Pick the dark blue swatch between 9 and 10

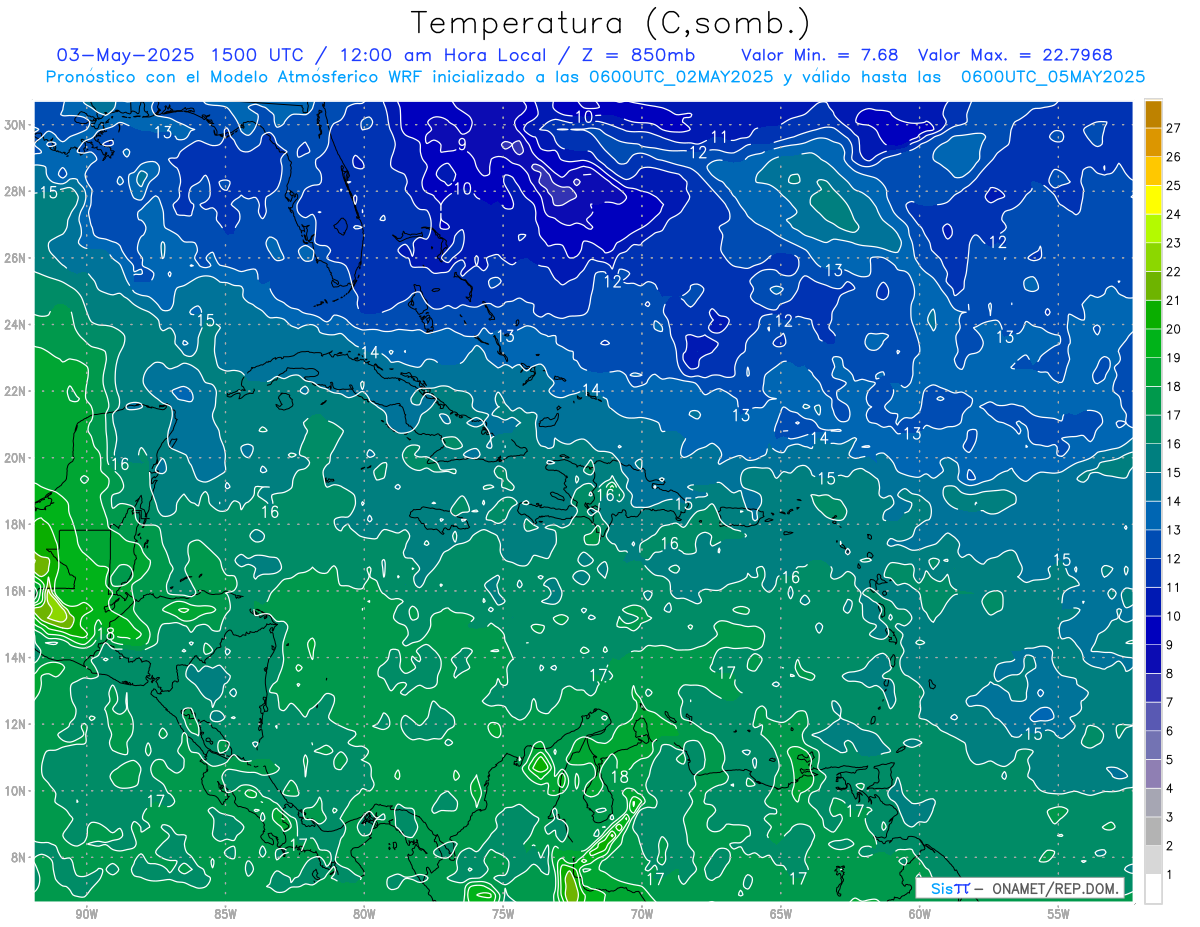pyautogui.click(x=1153, y=630)
